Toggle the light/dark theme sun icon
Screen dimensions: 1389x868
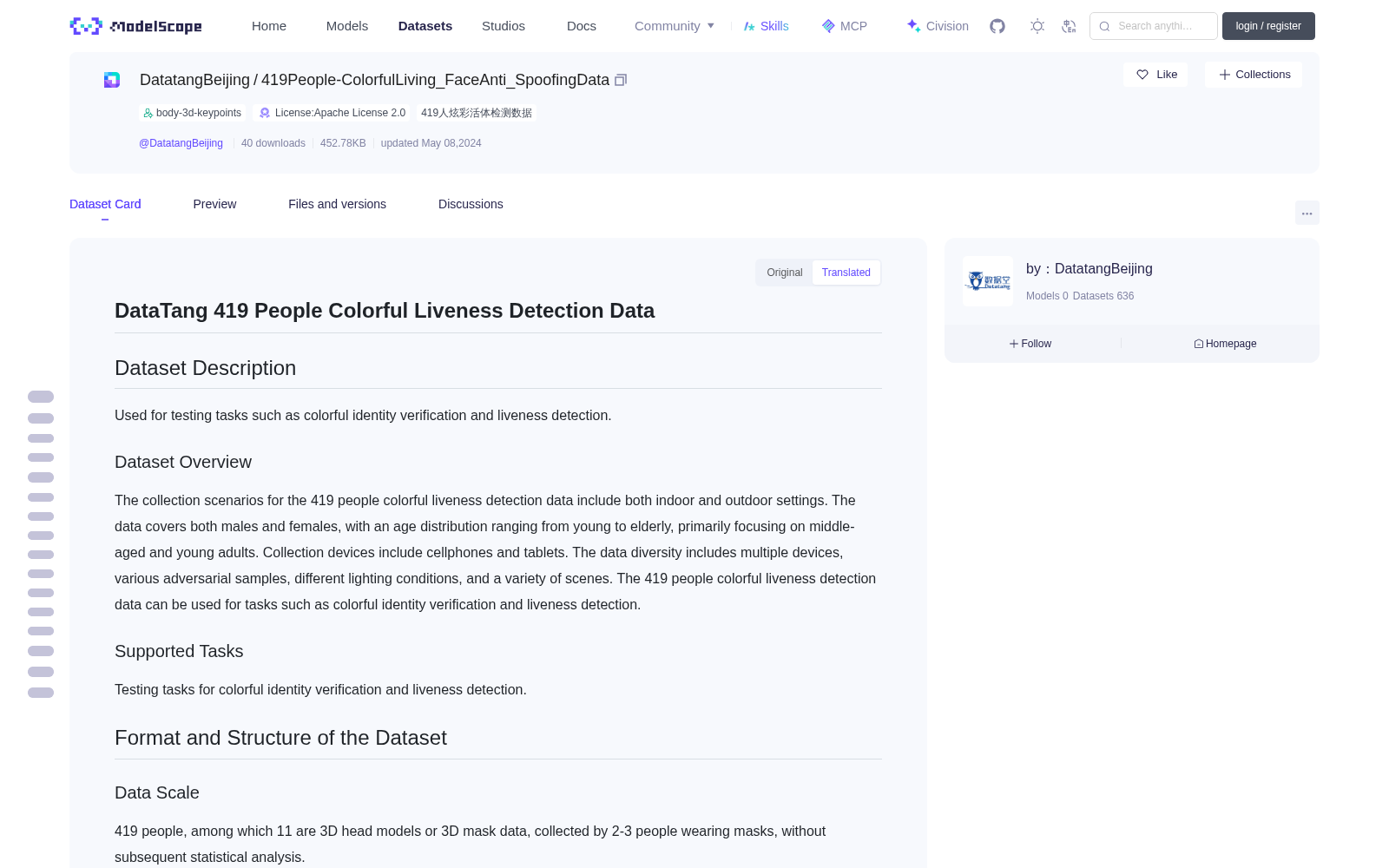[1037, 26]
